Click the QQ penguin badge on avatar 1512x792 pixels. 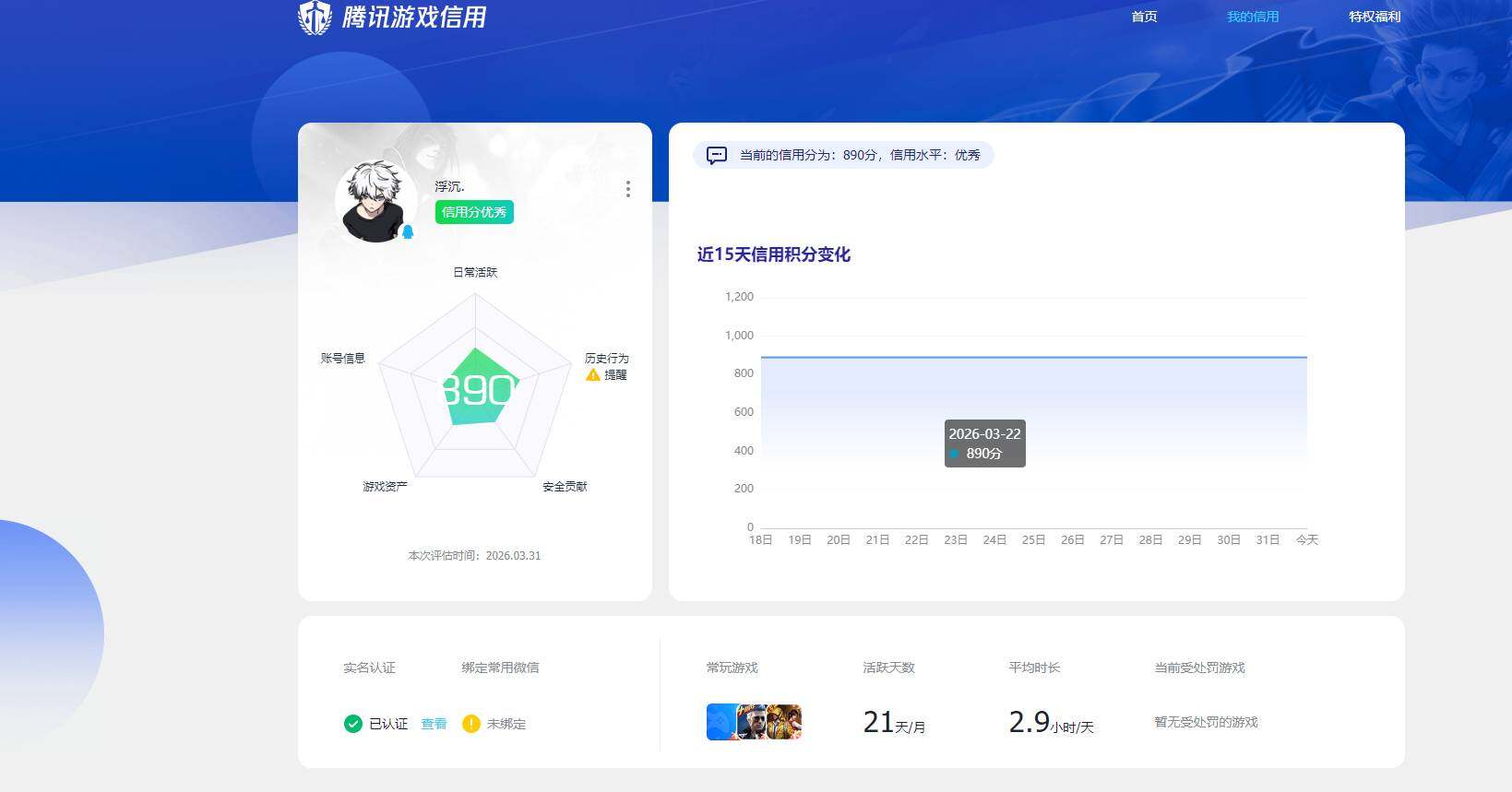(x=408, y=231)
